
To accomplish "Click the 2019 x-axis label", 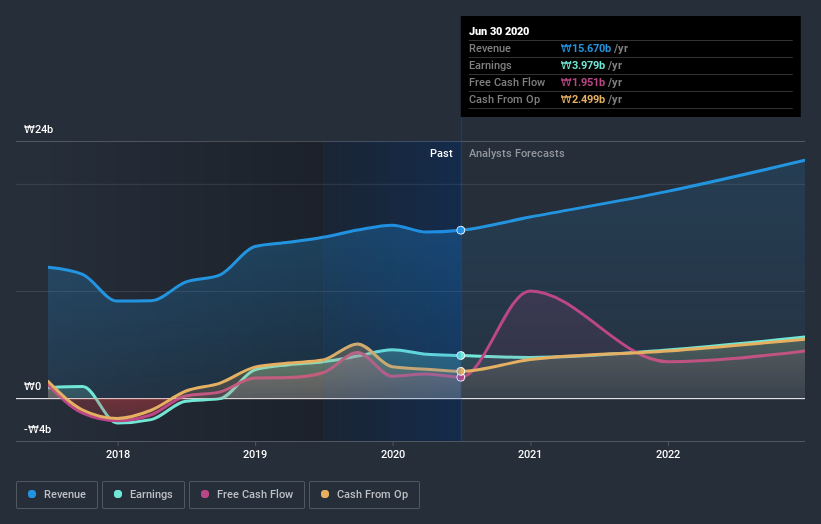I will point(255,454).
